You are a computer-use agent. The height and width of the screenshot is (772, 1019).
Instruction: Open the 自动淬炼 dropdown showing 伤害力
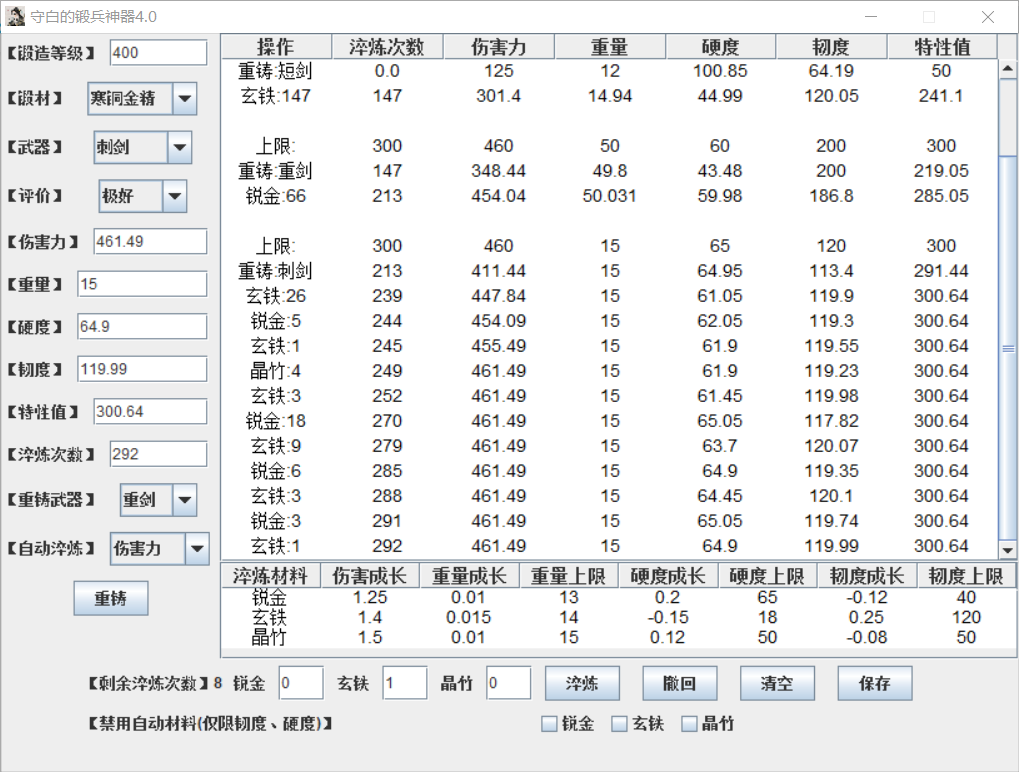coord(197,548)
